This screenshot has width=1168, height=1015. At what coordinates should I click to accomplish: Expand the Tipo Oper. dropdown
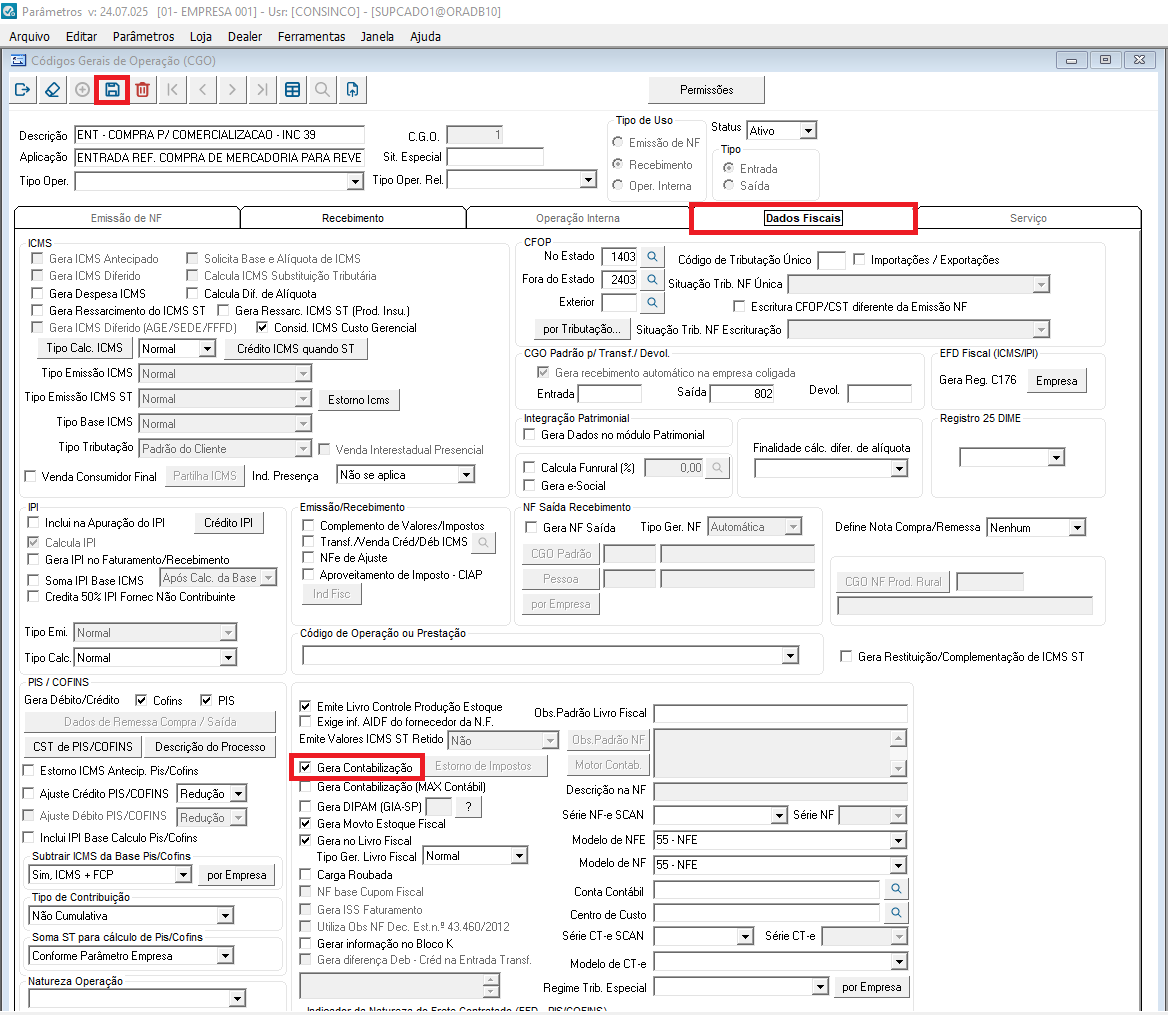pos(355,181)
